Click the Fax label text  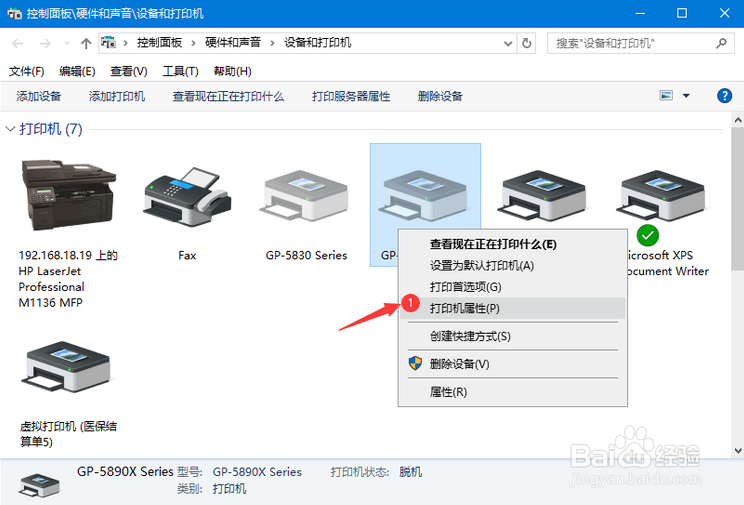coord(187,255)
